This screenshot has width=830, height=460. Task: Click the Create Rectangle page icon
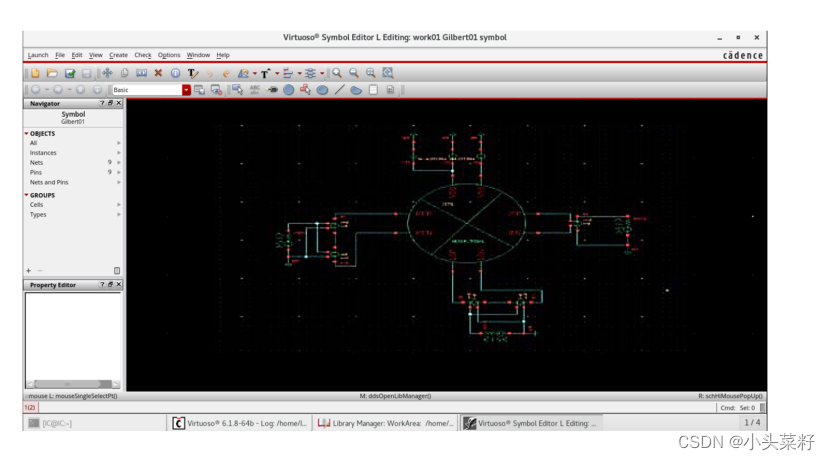point(373,90)
